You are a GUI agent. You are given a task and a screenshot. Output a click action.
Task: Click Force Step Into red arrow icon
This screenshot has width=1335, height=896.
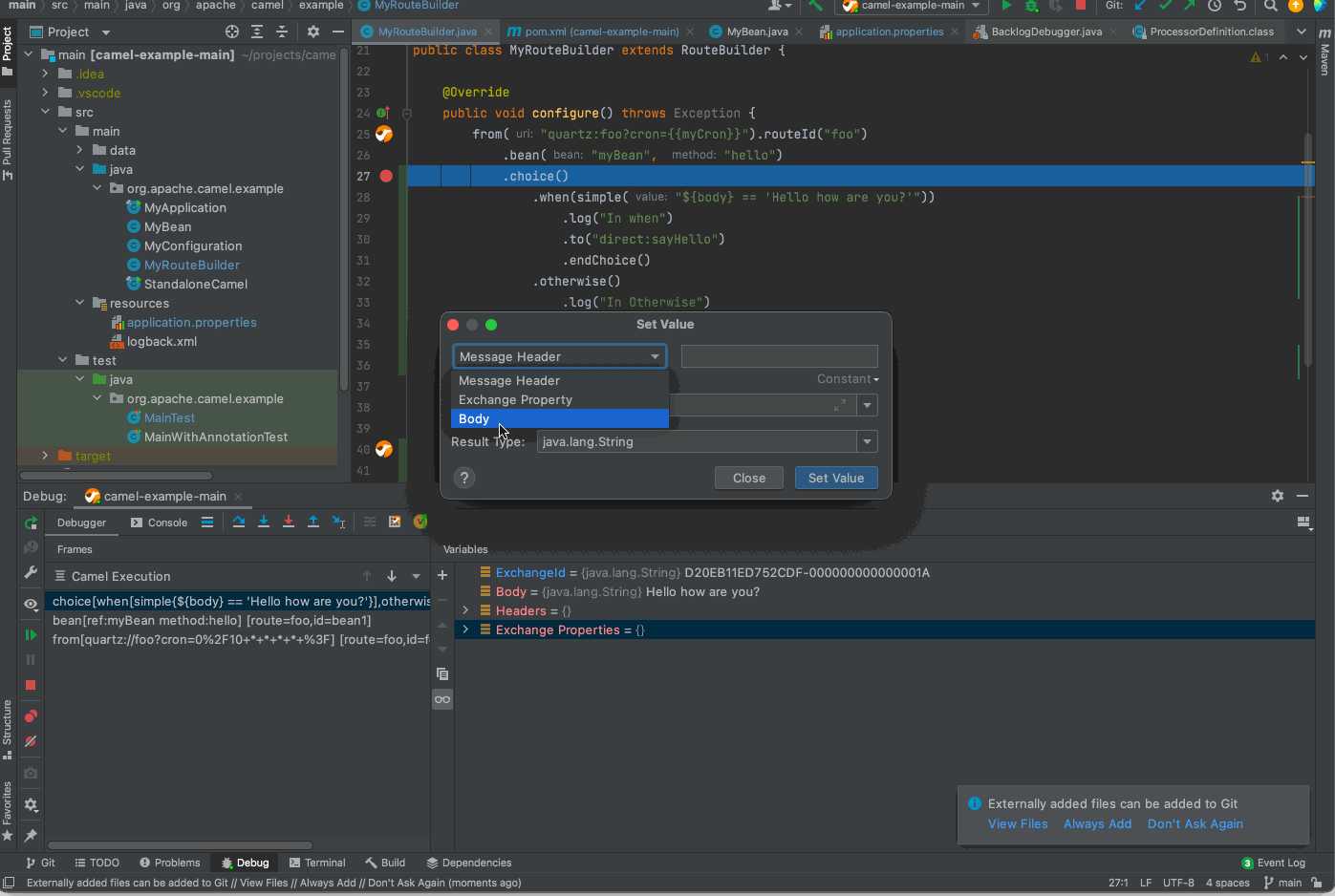tap(289, 522)
